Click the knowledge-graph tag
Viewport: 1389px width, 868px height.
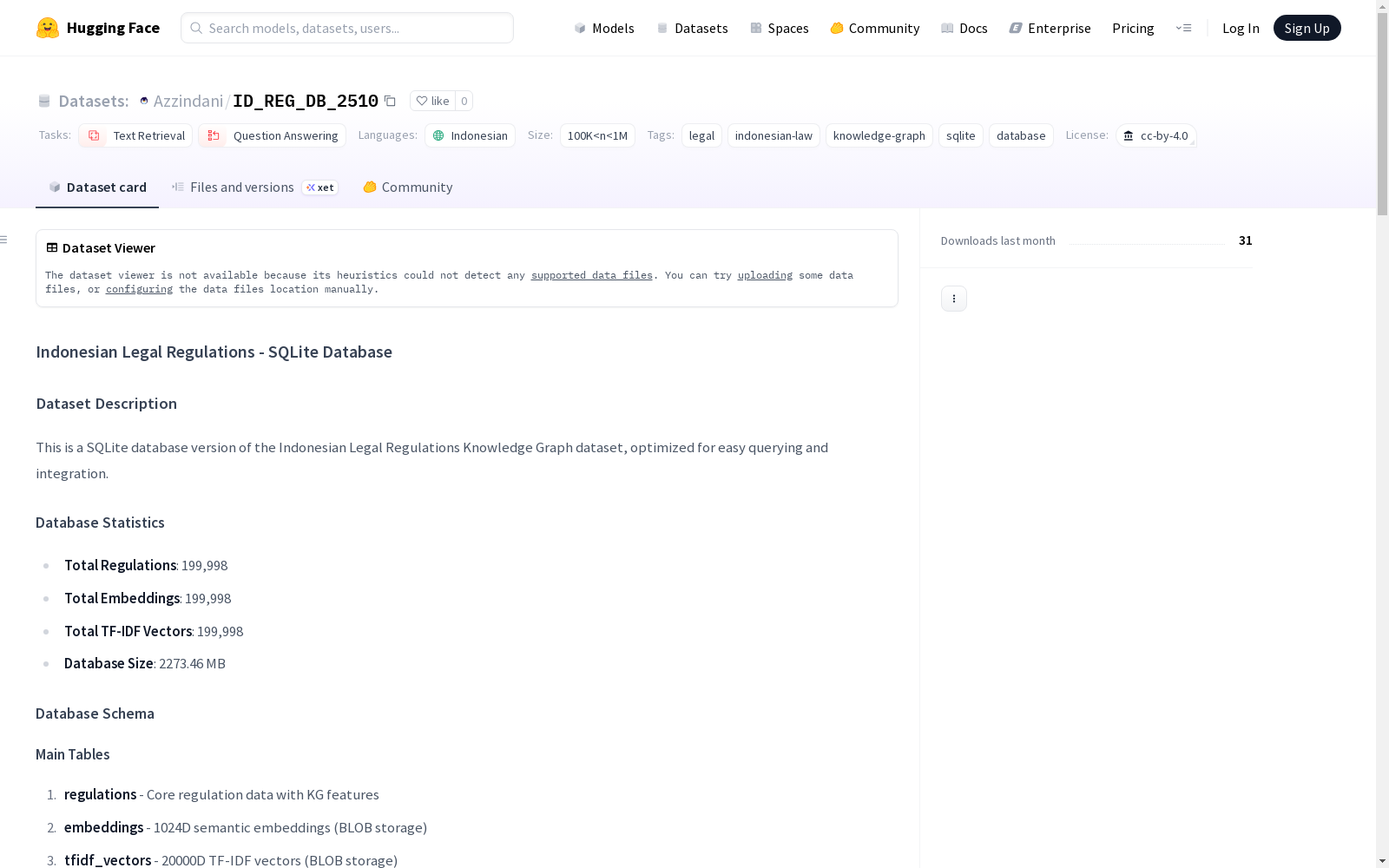(879, 135)
